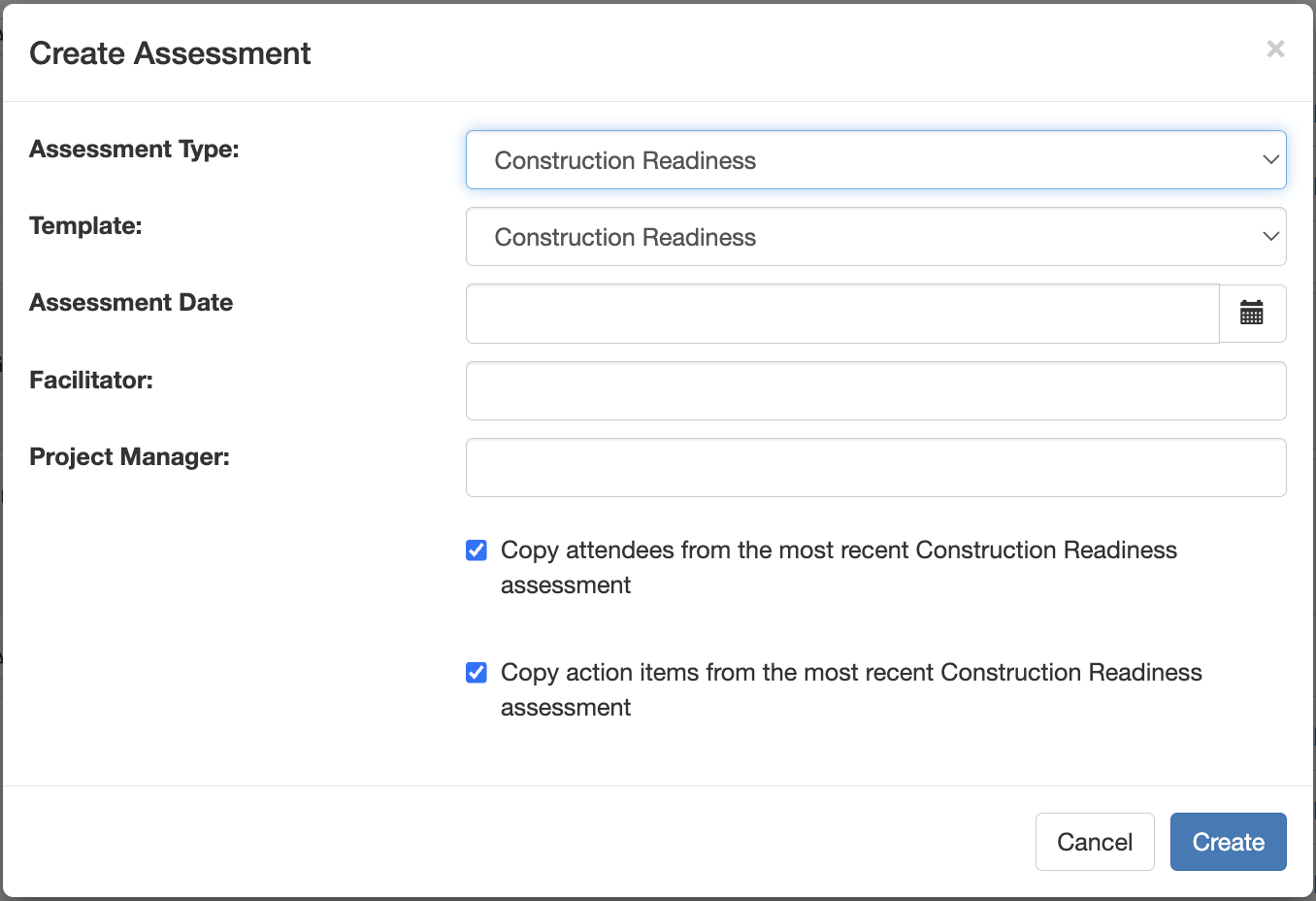Select the Project Manager input box
This screenshot has height=901, width=1316.
875,468
